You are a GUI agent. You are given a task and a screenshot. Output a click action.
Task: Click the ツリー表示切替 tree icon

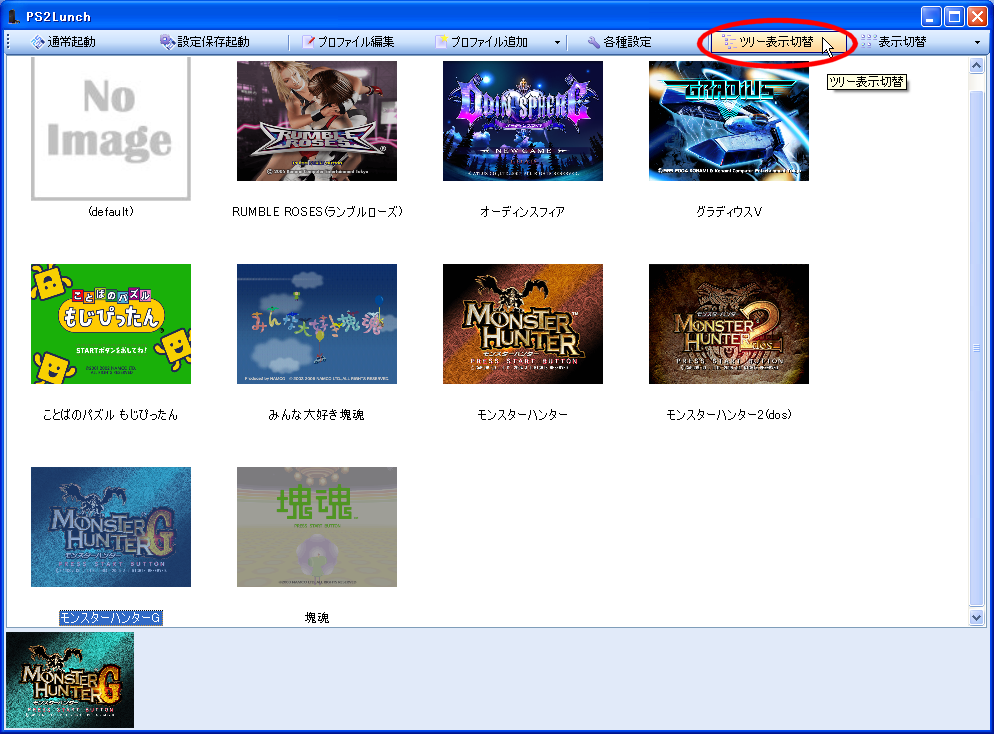[730, 42]
